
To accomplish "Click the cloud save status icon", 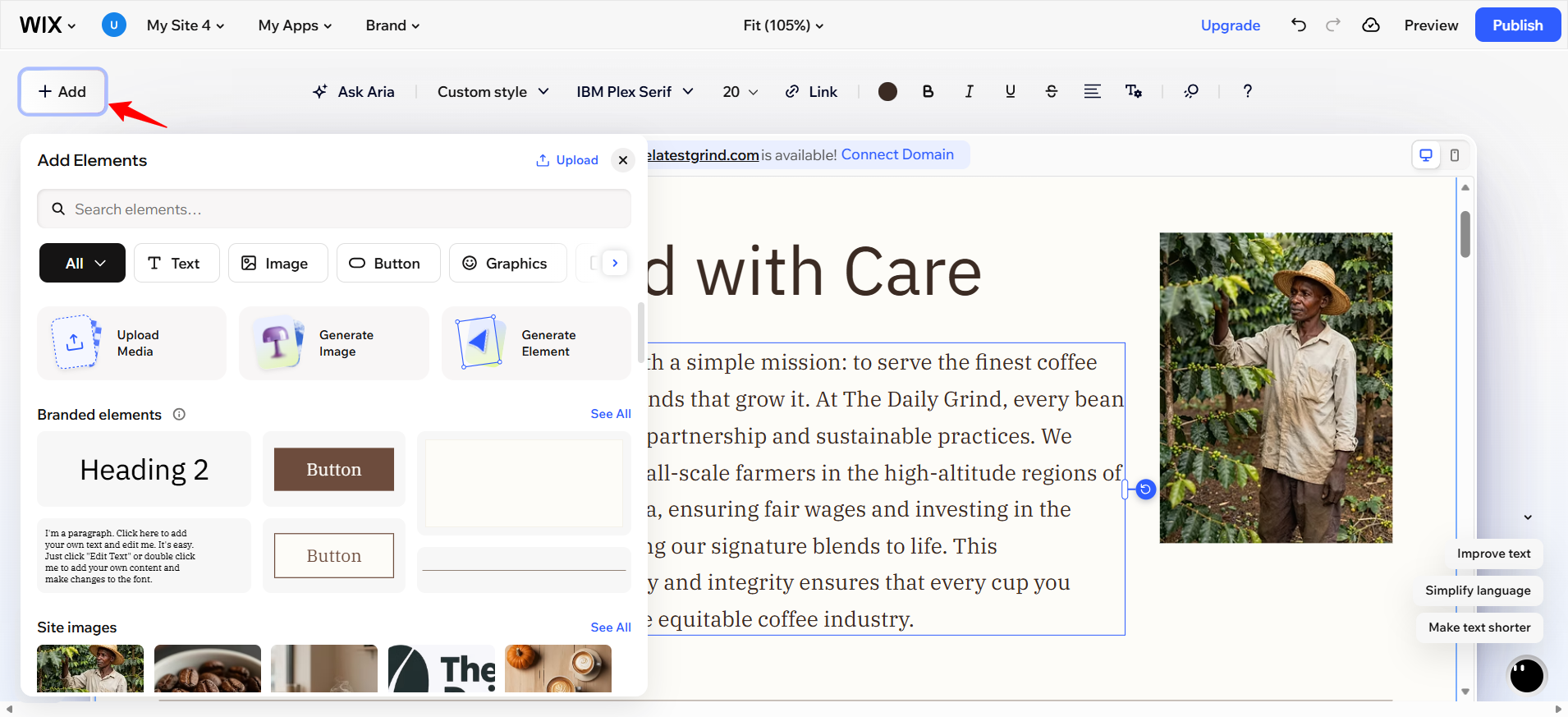I will pyautogui.click(x=1371, y=25).
